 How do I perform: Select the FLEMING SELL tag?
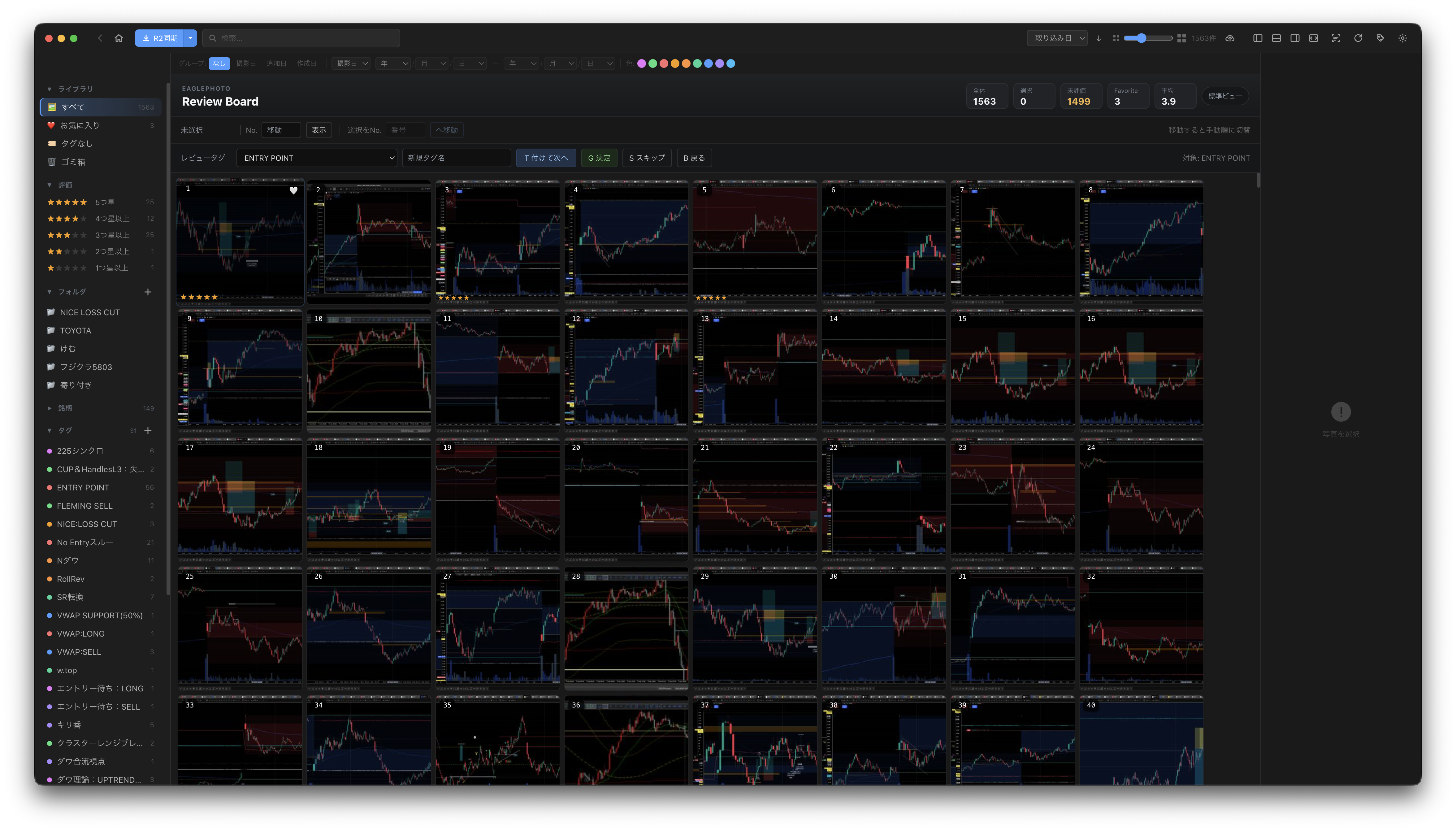(x=100, y=506)
